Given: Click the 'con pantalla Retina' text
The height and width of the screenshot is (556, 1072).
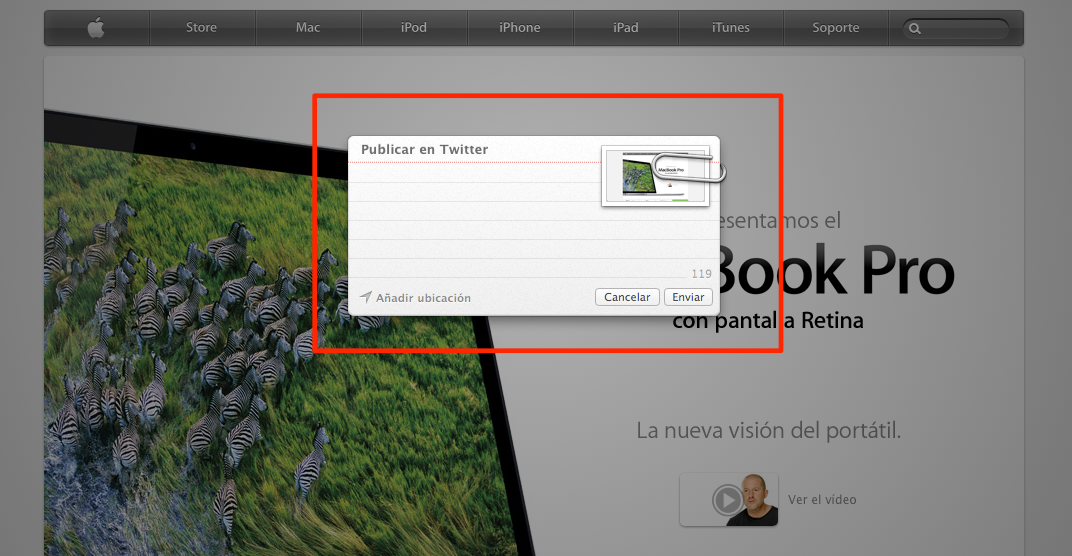Looking at the screenshot, I should click(768, 320).
